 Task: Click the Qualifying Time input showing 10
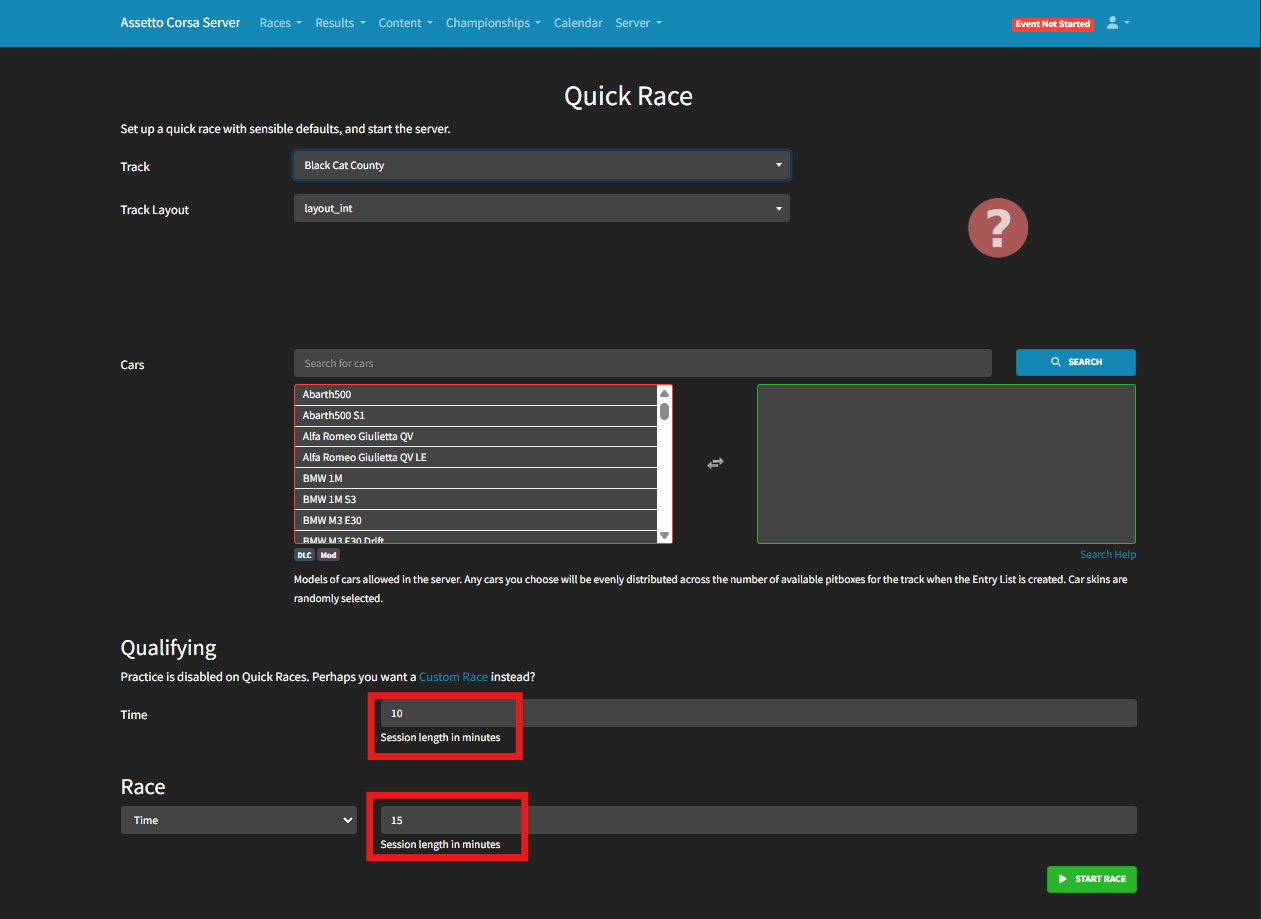[x=758, y=713]
